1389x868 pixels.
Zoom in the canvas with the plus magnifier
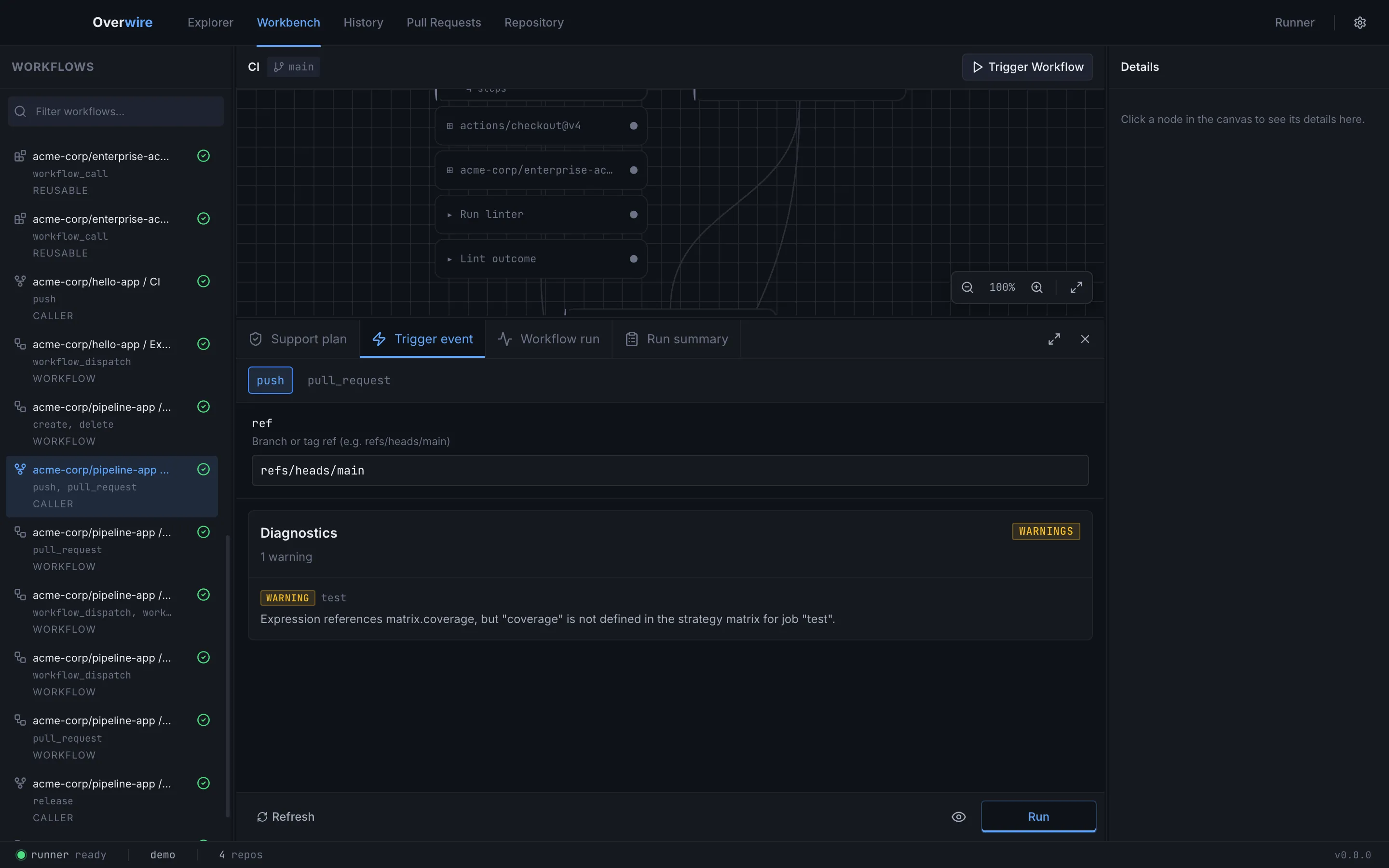click(x=1036, y=287)
